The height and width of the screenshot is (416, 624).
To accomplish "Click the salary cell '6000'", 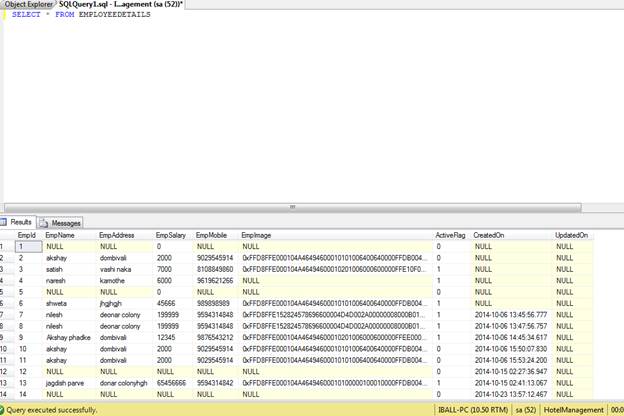I will (x=174, y=281).
